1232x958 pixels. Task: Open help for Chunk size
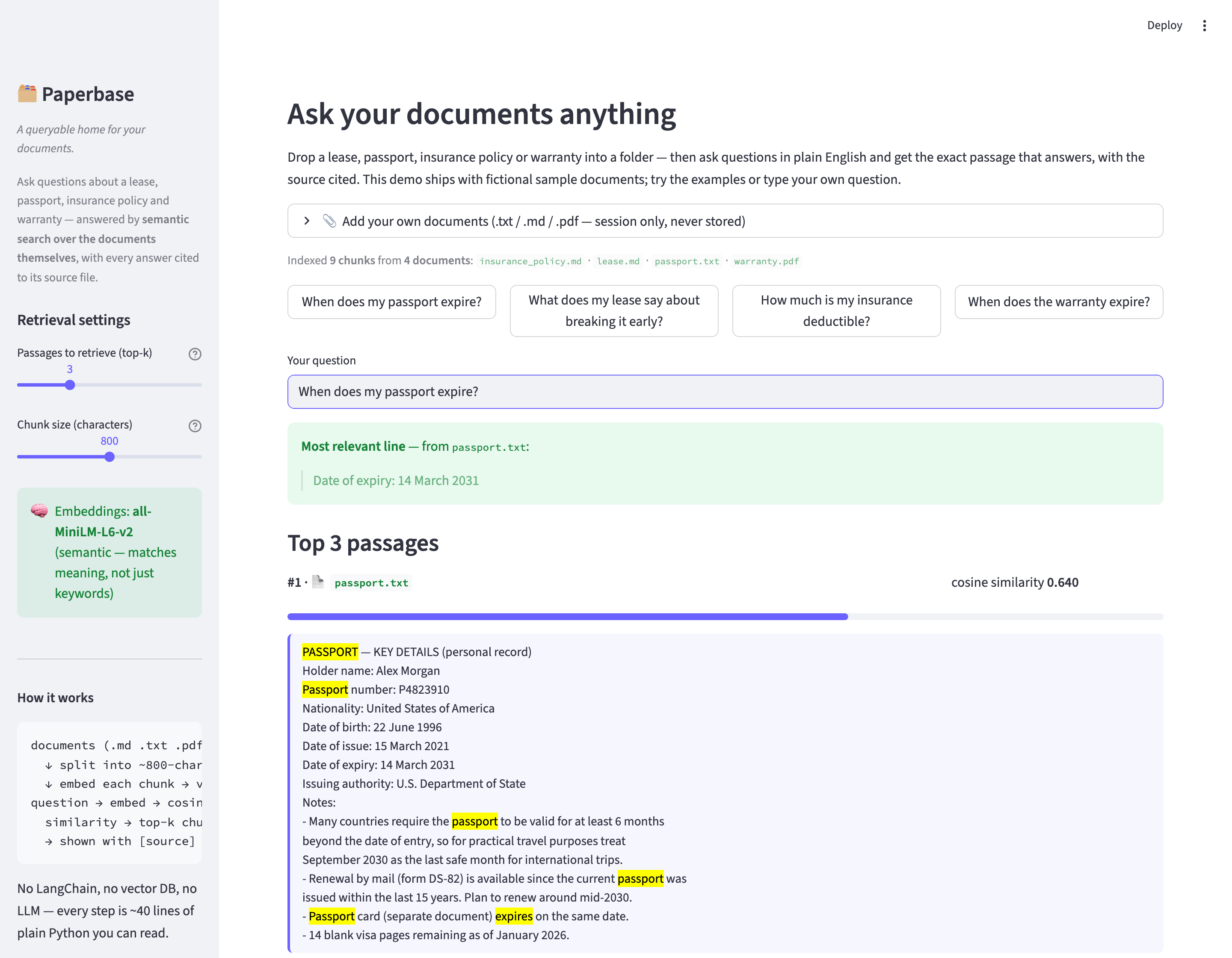coord(195,426)
